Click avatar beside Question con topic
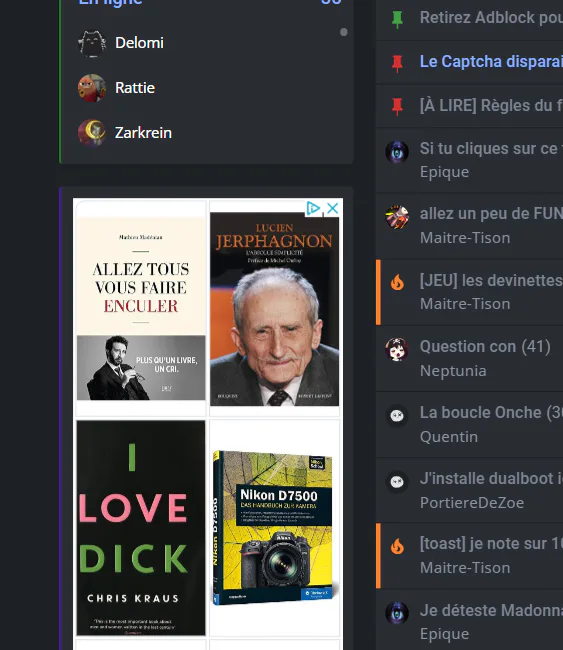 click(397, 349)
